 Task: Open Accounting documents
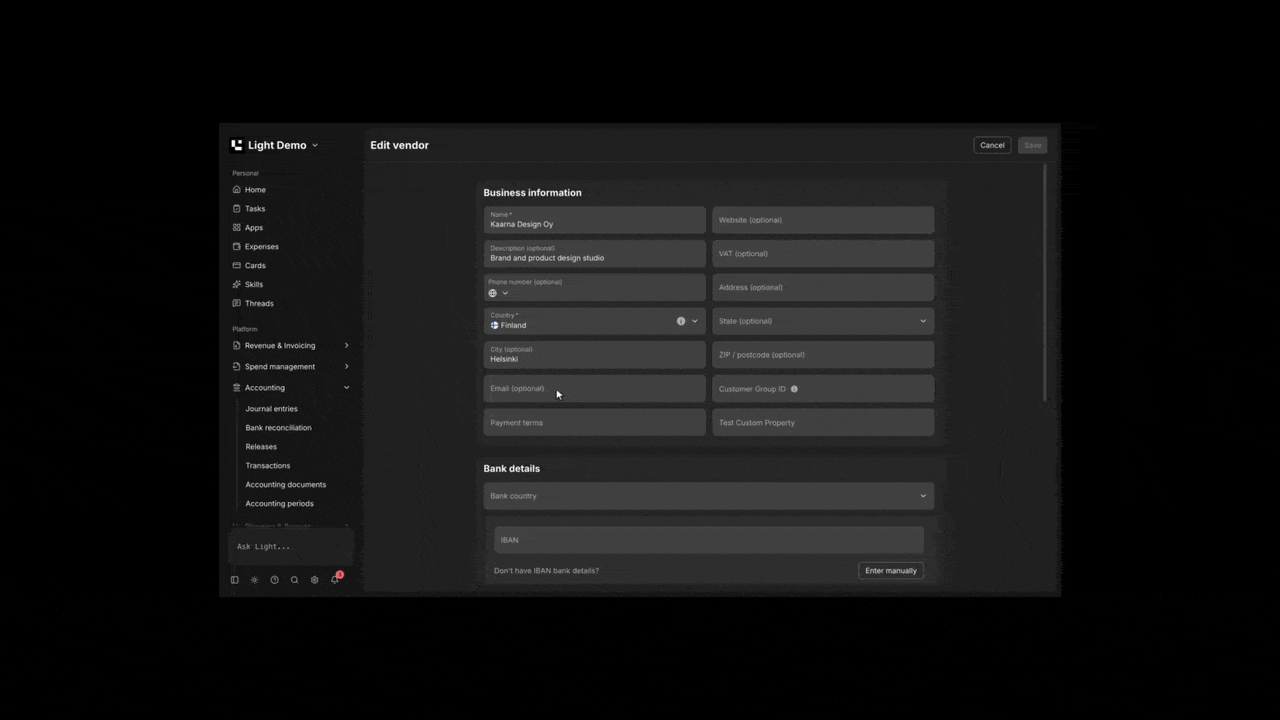[286, 485]
